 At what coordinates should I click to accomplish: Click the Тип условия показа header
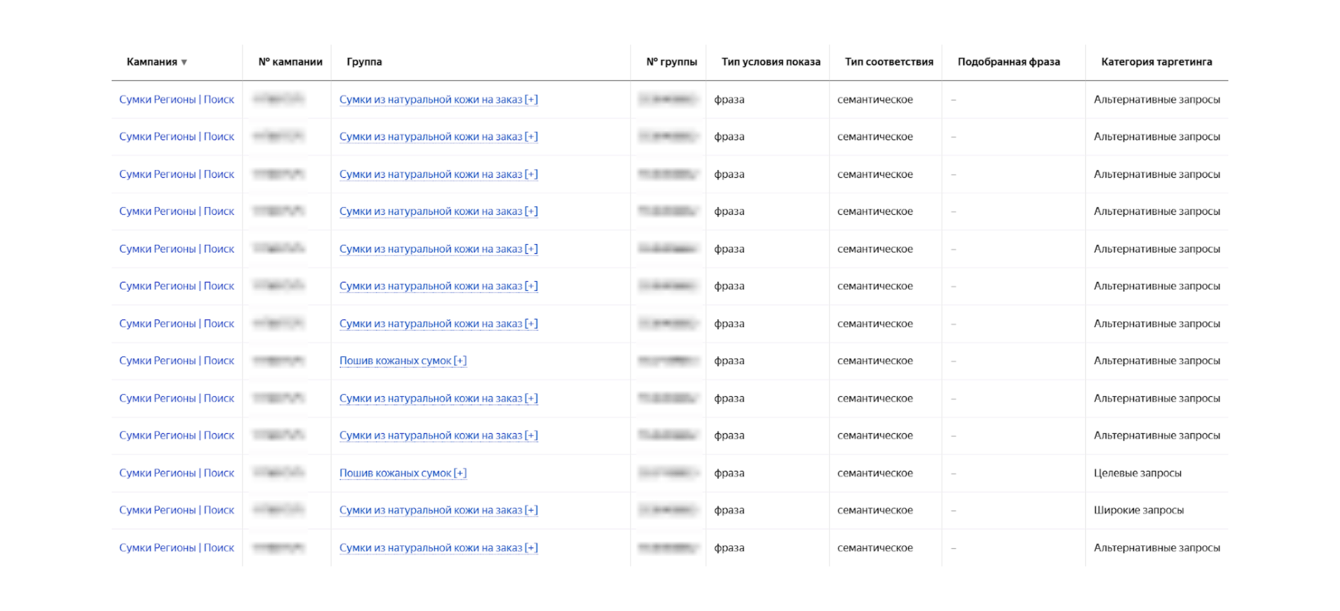(770, 62)
